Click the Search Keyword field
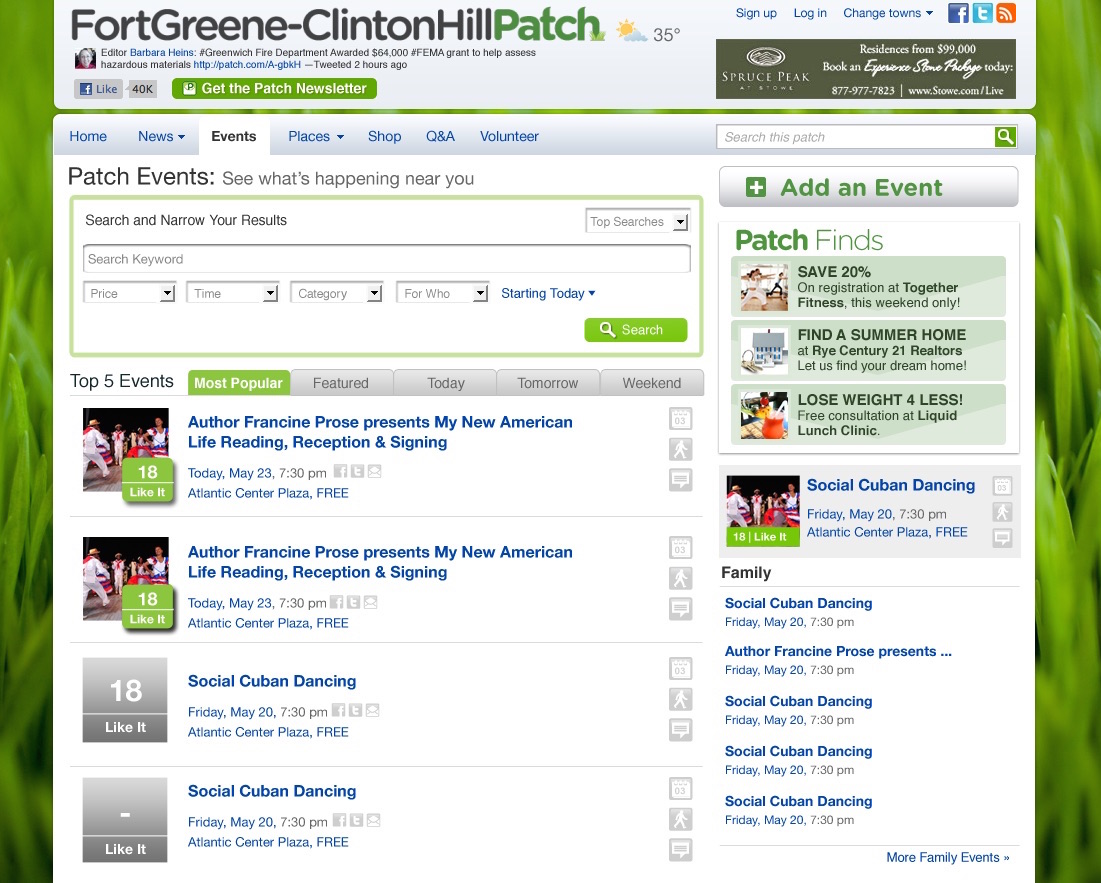Viewport: 1101px width, 883px height. [x=386, y=258]
